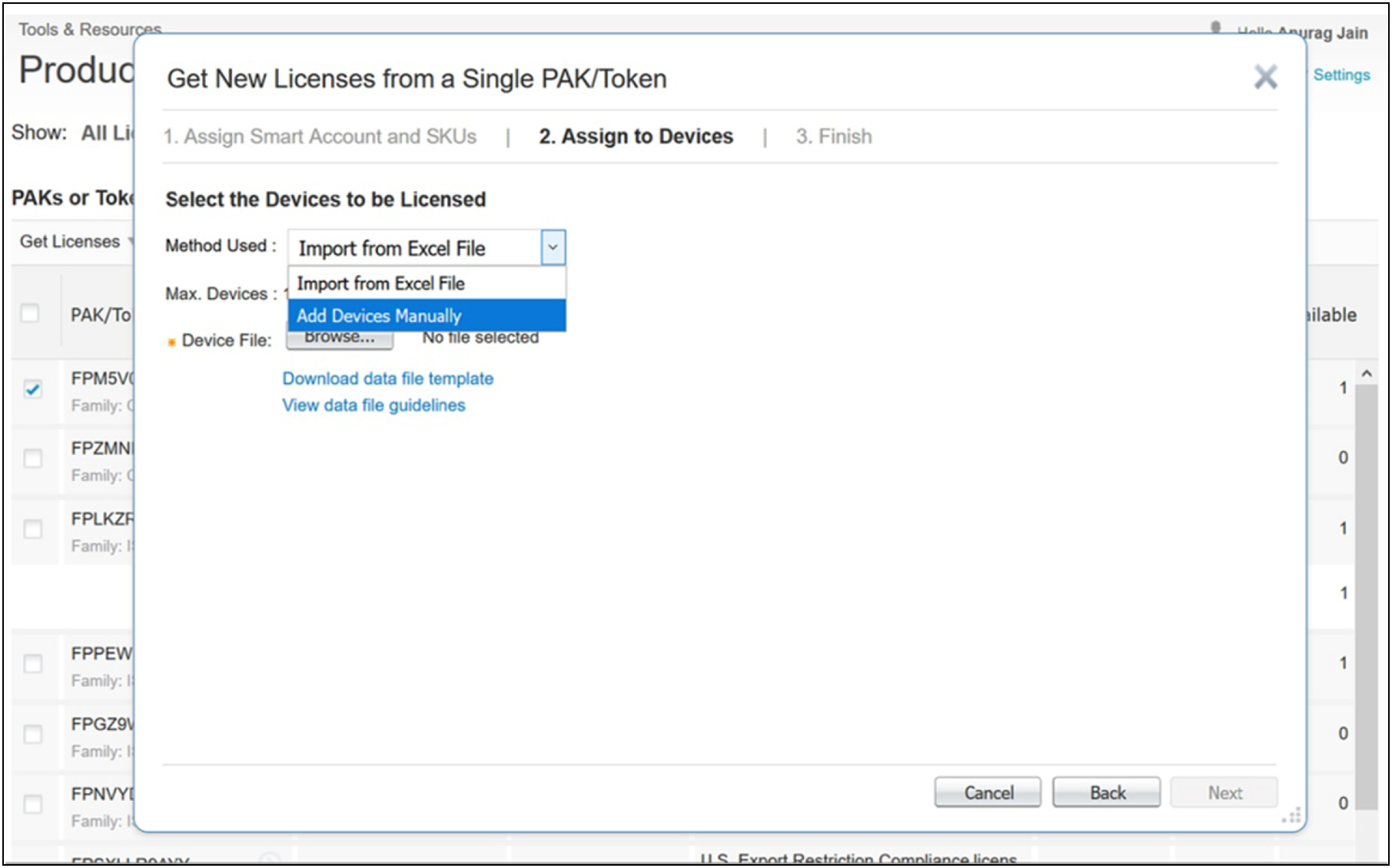Open the Method Used dropdown arrow
Screen dimensions: 1392x868
pyautogui.click(x=553, y=248)
